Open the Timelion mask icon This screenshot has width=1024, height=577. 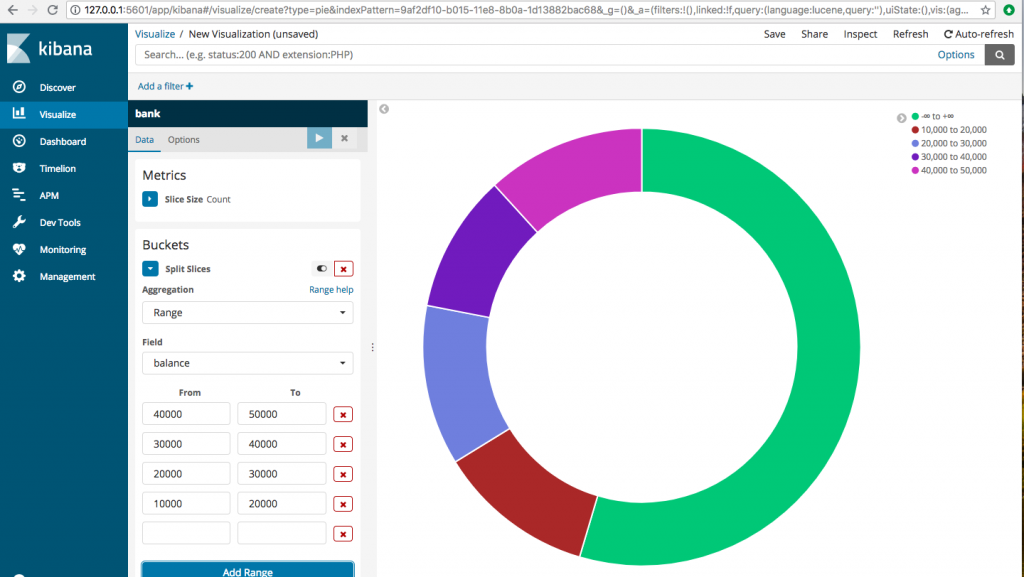(x=20, y=168)
